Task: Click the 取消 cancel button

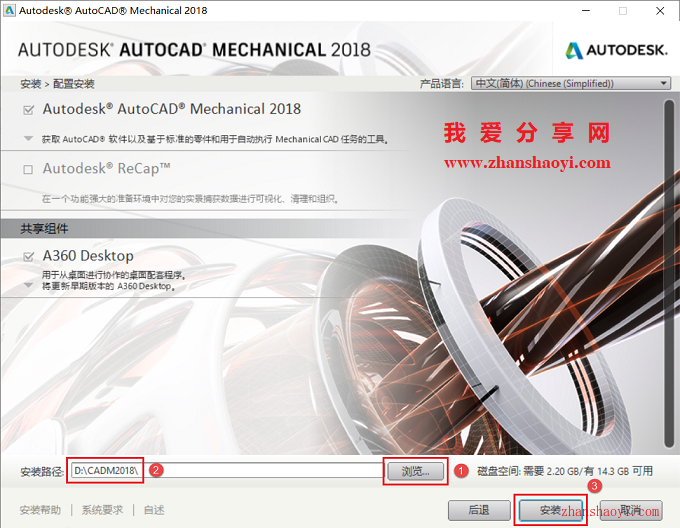Action: click(x=631, y=510)
